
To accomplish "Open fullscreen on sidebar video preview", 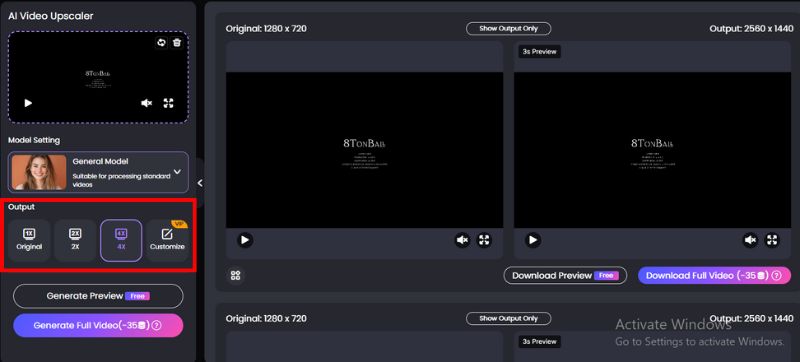I will (168, 103).
